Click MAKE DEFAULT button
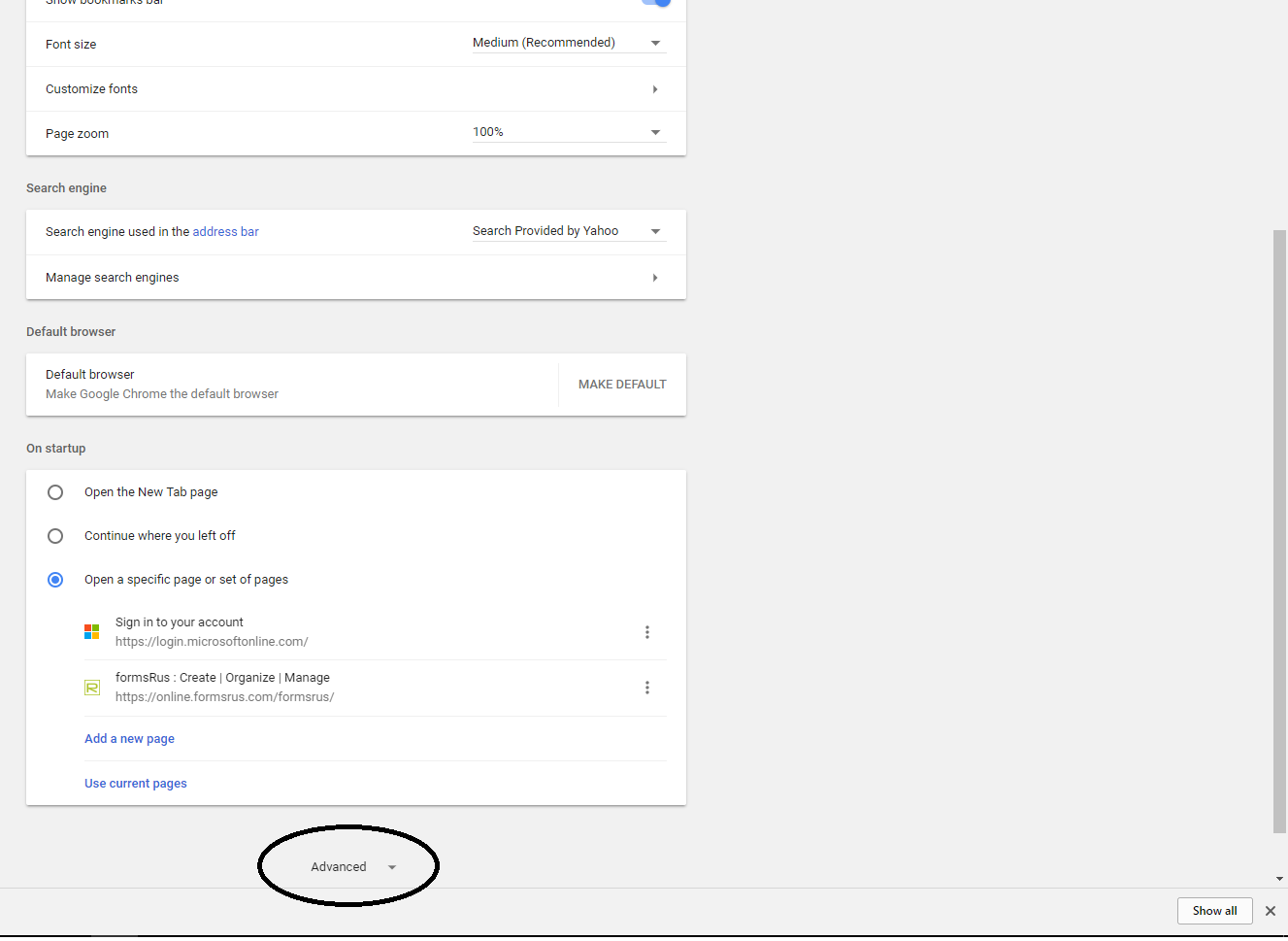Viewport: 1288px width, 941px height. 622,385
